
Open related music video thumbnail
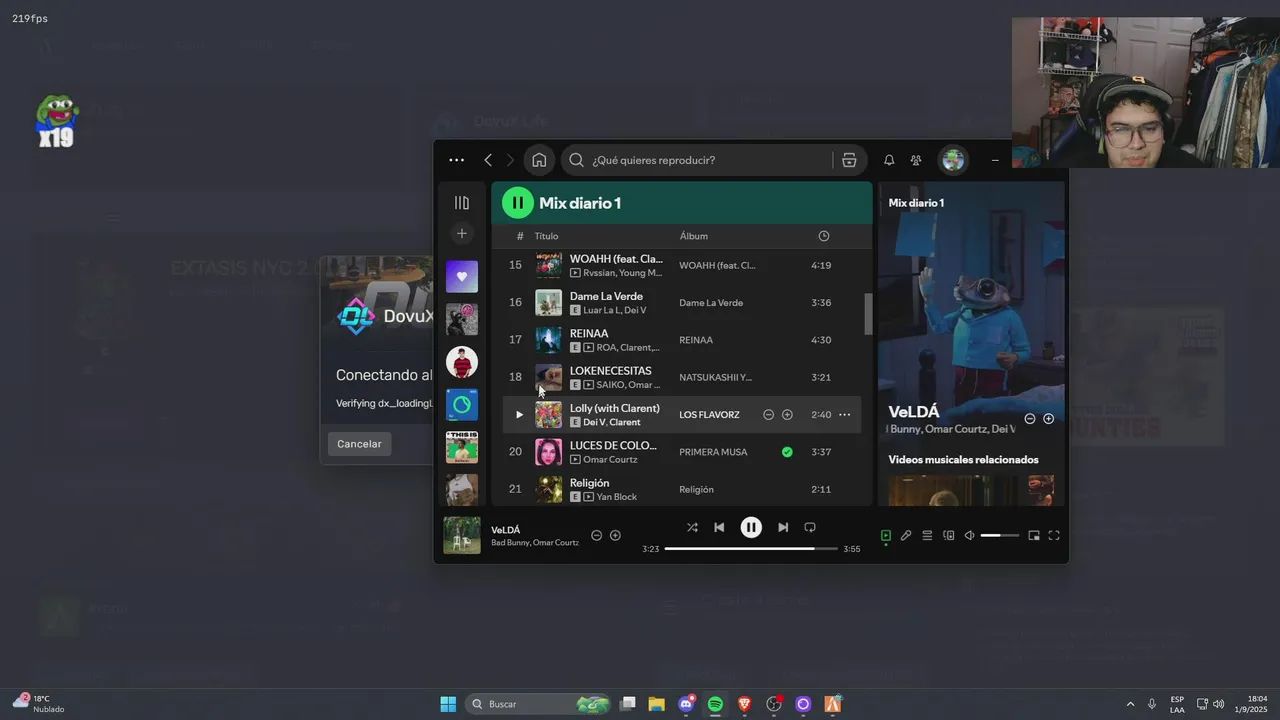coord(970,490)
